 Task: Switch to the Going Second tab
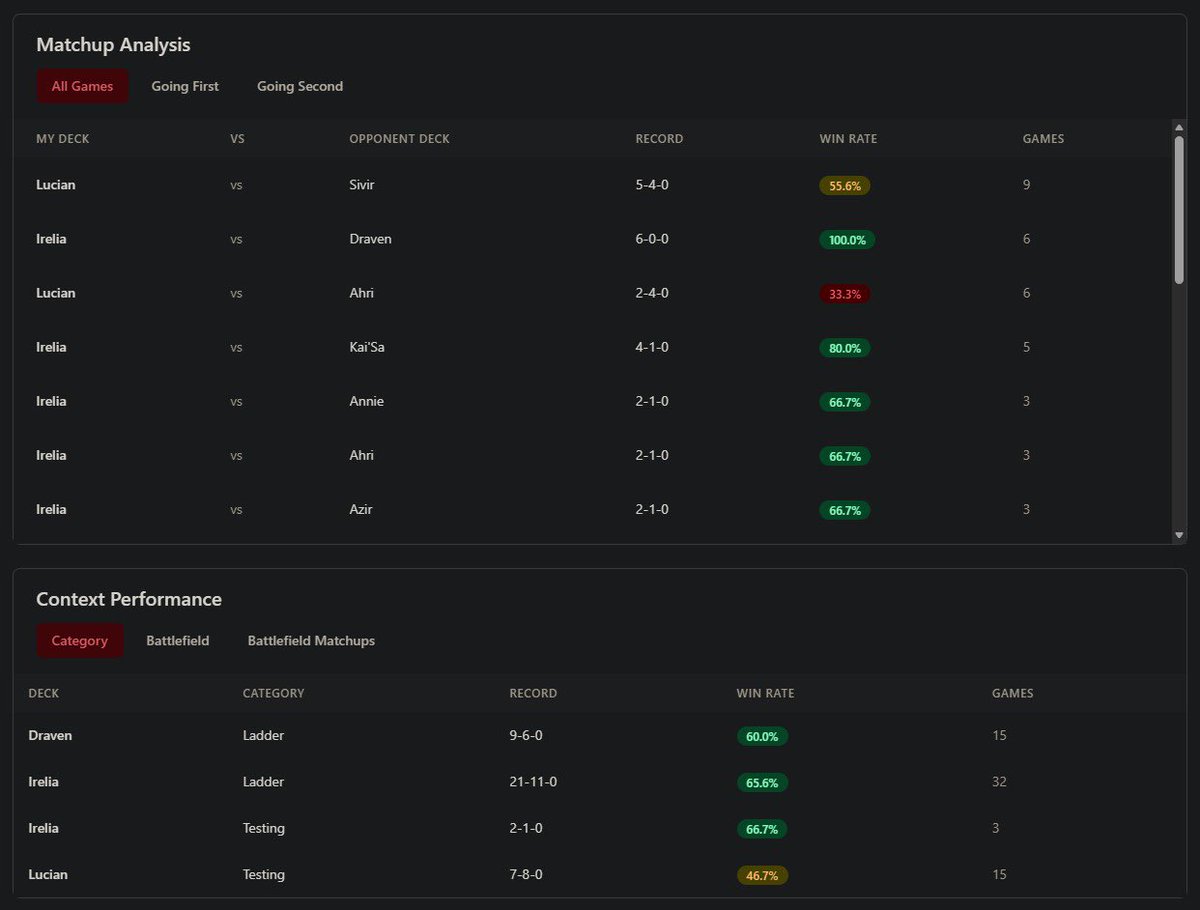pyautogui.click(x=300, y=86)
